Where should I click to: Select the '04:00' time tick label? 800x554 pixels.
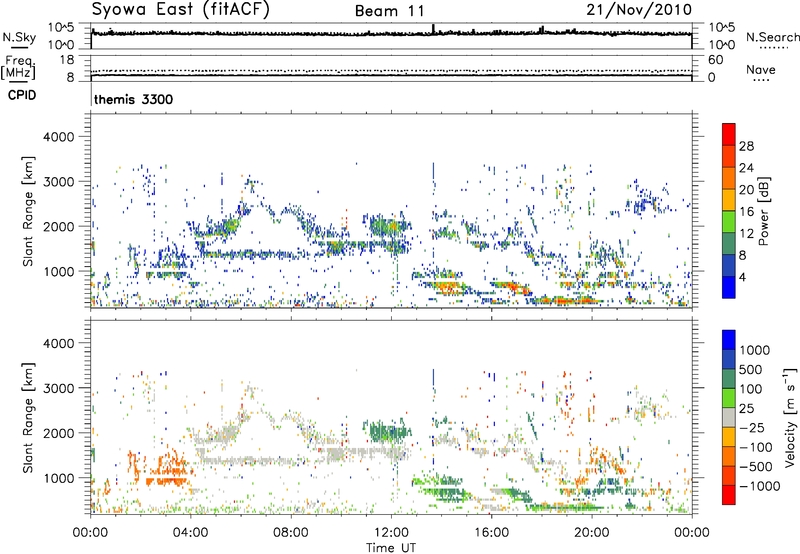coord(190,533)
